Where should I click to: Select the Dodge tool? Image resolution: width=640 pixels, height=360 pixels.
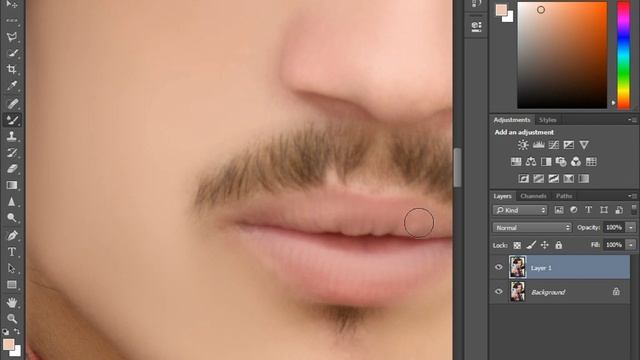click(12, 218)
